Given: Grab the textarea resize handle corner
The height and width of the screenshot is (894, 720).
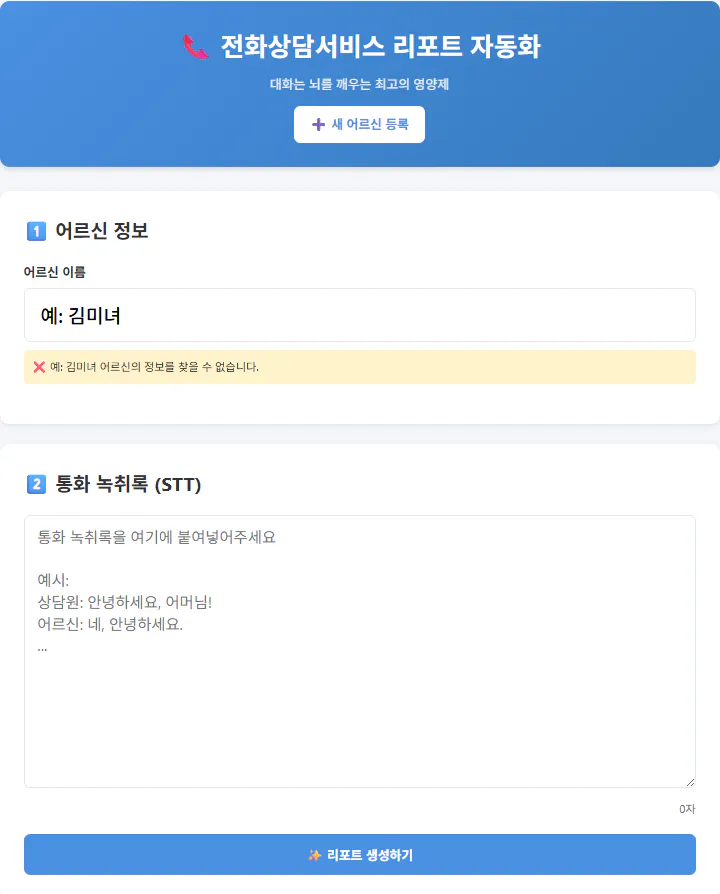Looking at the screenshot, I should 690,782.
